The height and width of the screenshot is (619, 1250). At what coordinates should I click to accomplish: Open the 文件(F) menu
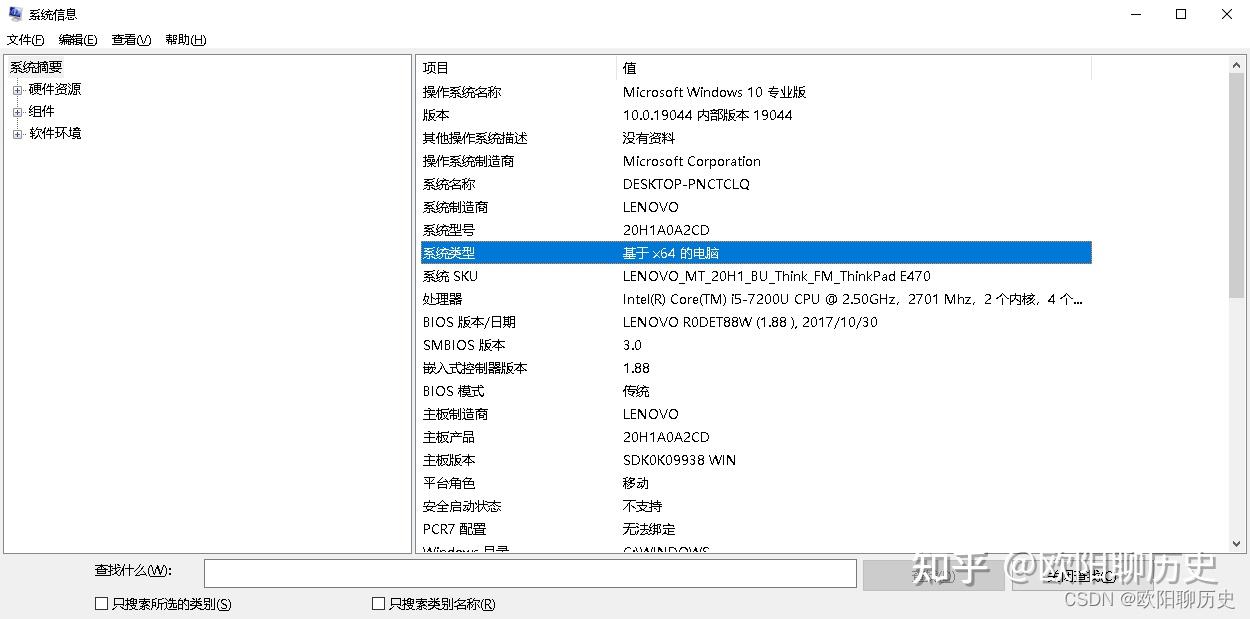[x=25, y=39]
